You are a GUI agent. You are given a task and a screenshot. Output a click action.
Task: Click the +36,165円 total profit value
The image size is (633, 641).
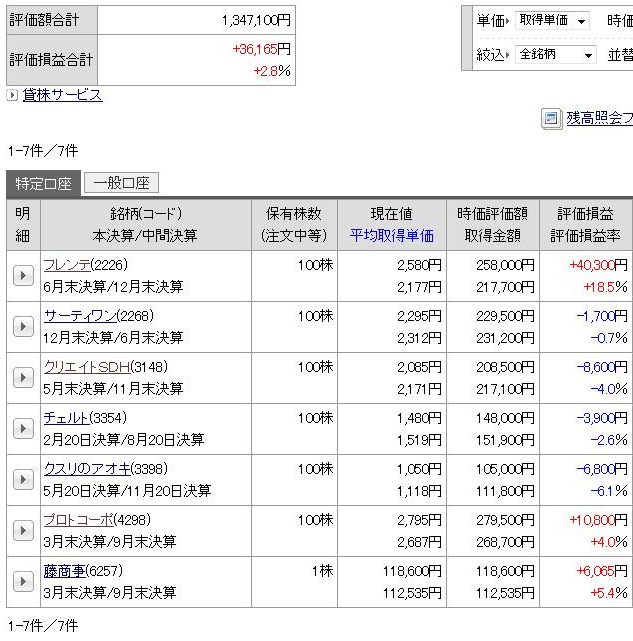(262, 49)
